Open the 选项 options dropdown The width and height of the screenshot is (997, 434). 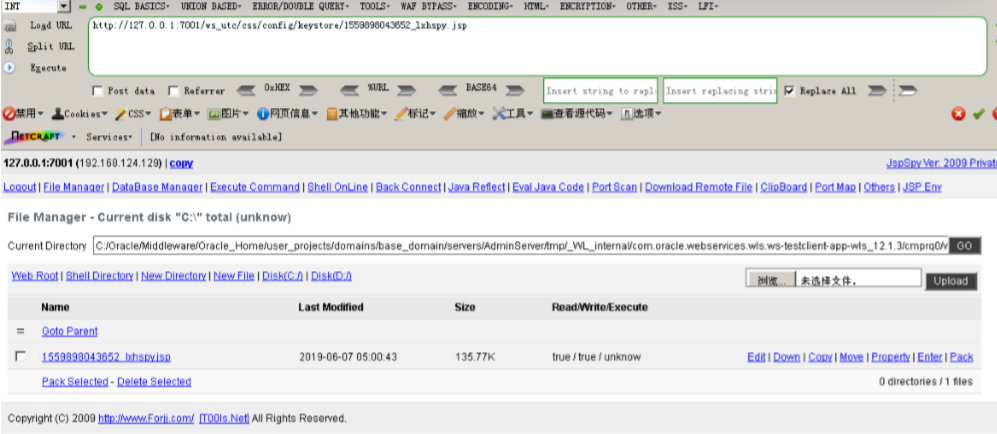pos(642,114)
